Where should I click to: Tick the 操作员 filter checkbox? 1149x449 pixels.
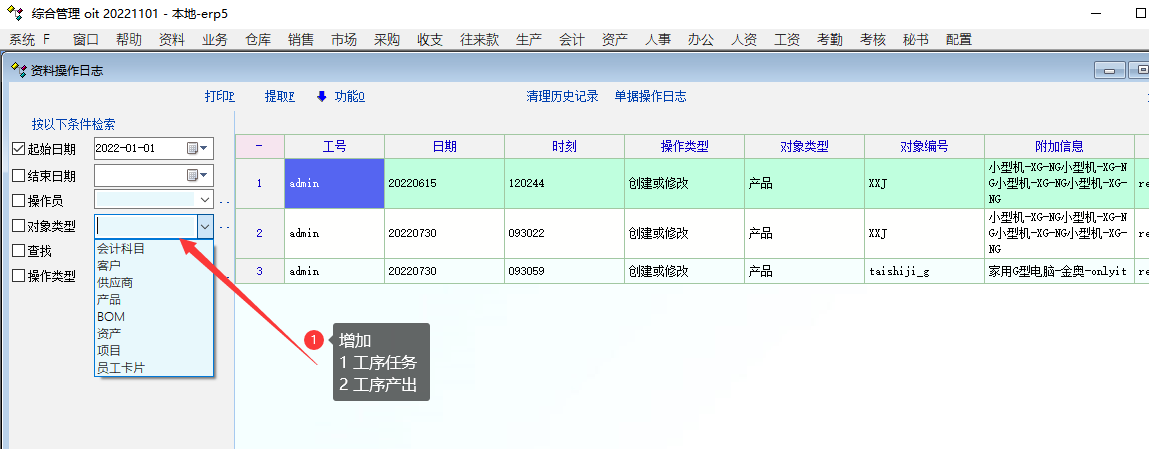tap(18, 201)
